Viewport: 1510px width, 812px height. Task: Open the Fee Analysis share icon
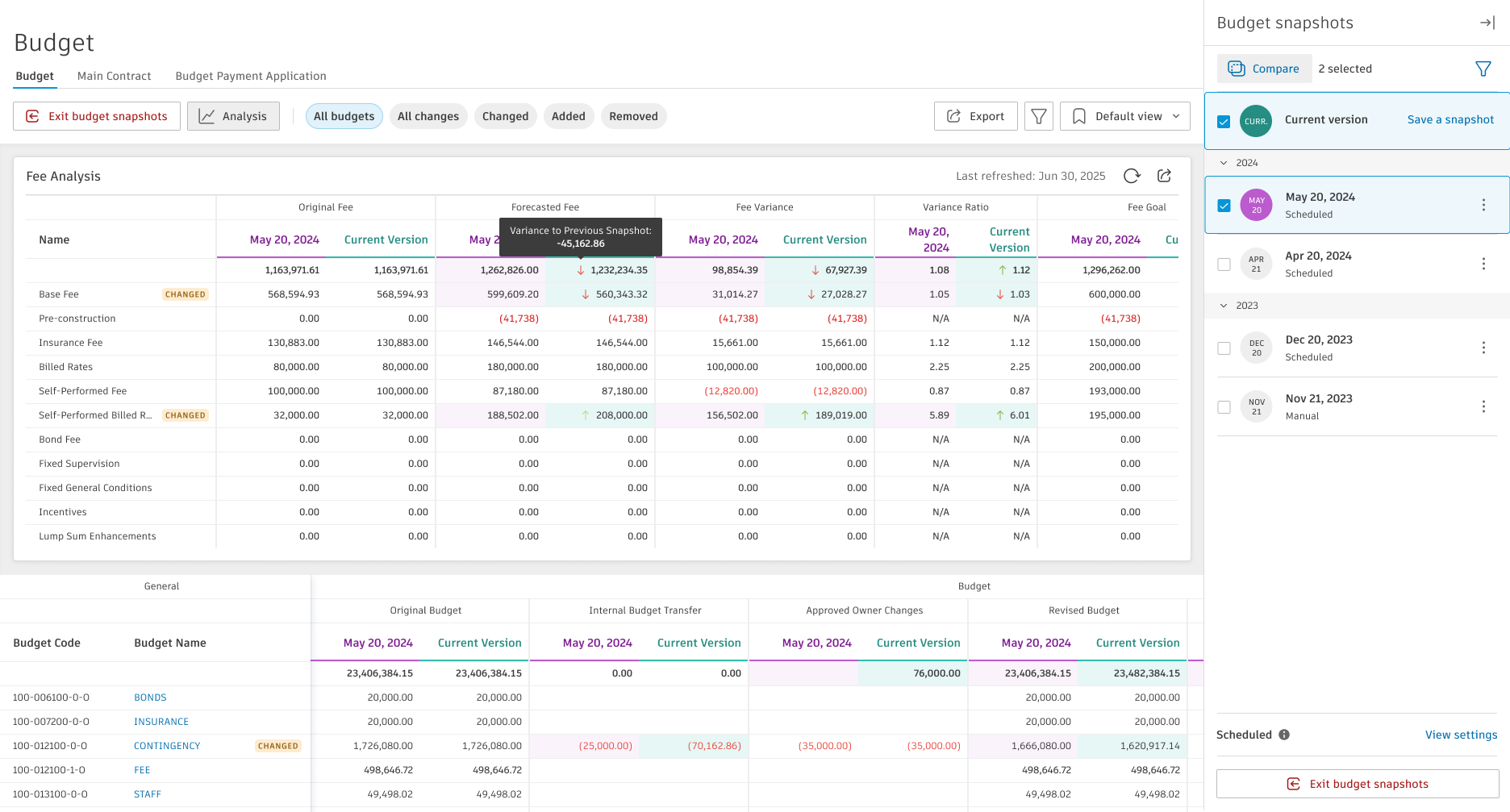1164,176
